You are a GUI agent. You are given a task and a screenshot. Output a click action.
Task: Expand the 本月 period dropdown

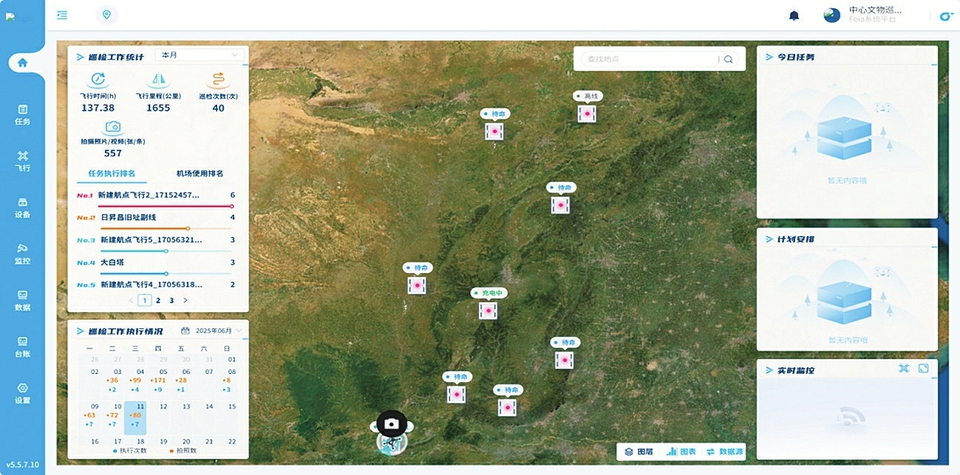click(200, 55)
